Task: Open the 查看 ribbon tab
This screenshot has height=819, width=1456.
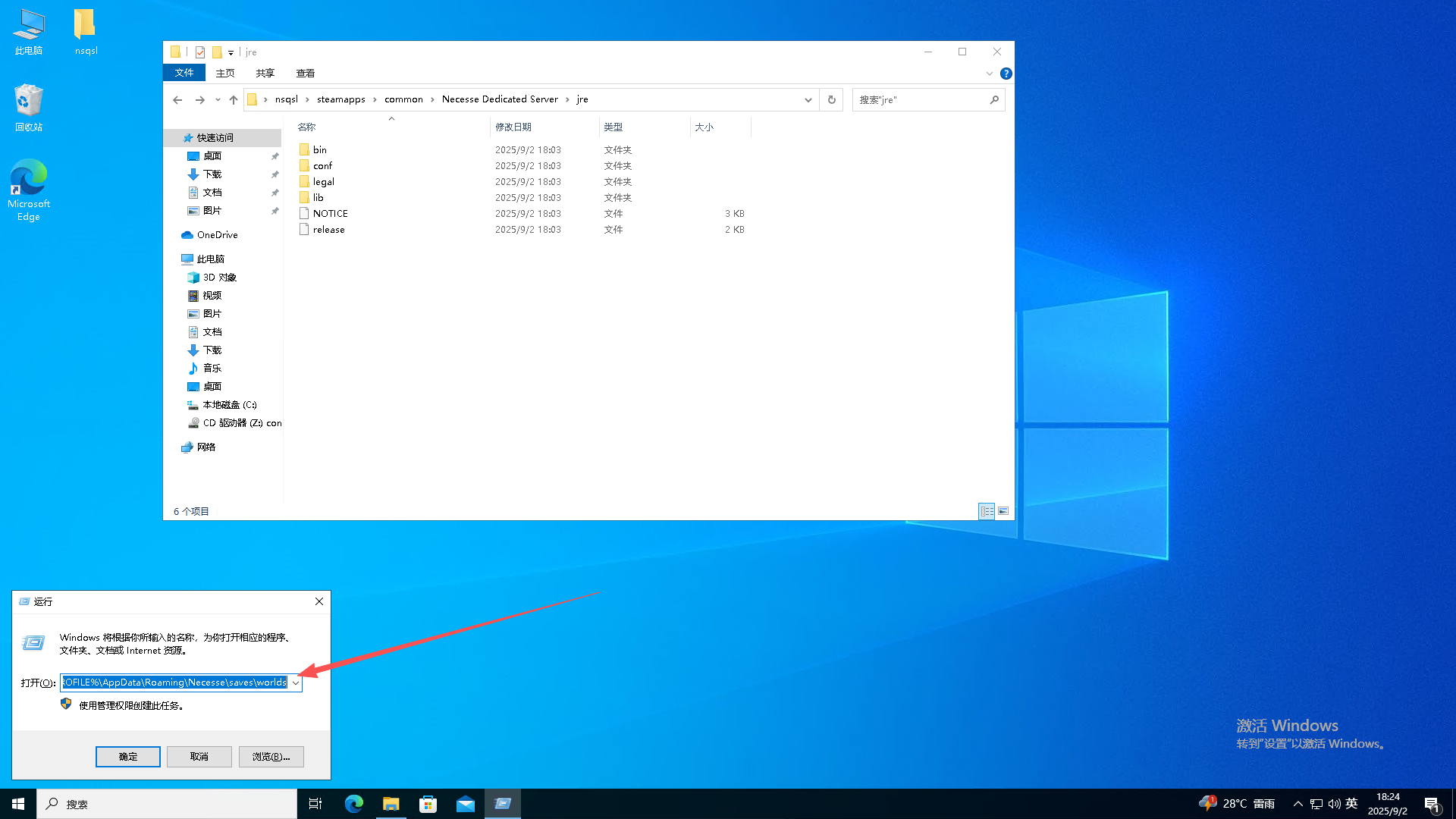Action: 305,74
